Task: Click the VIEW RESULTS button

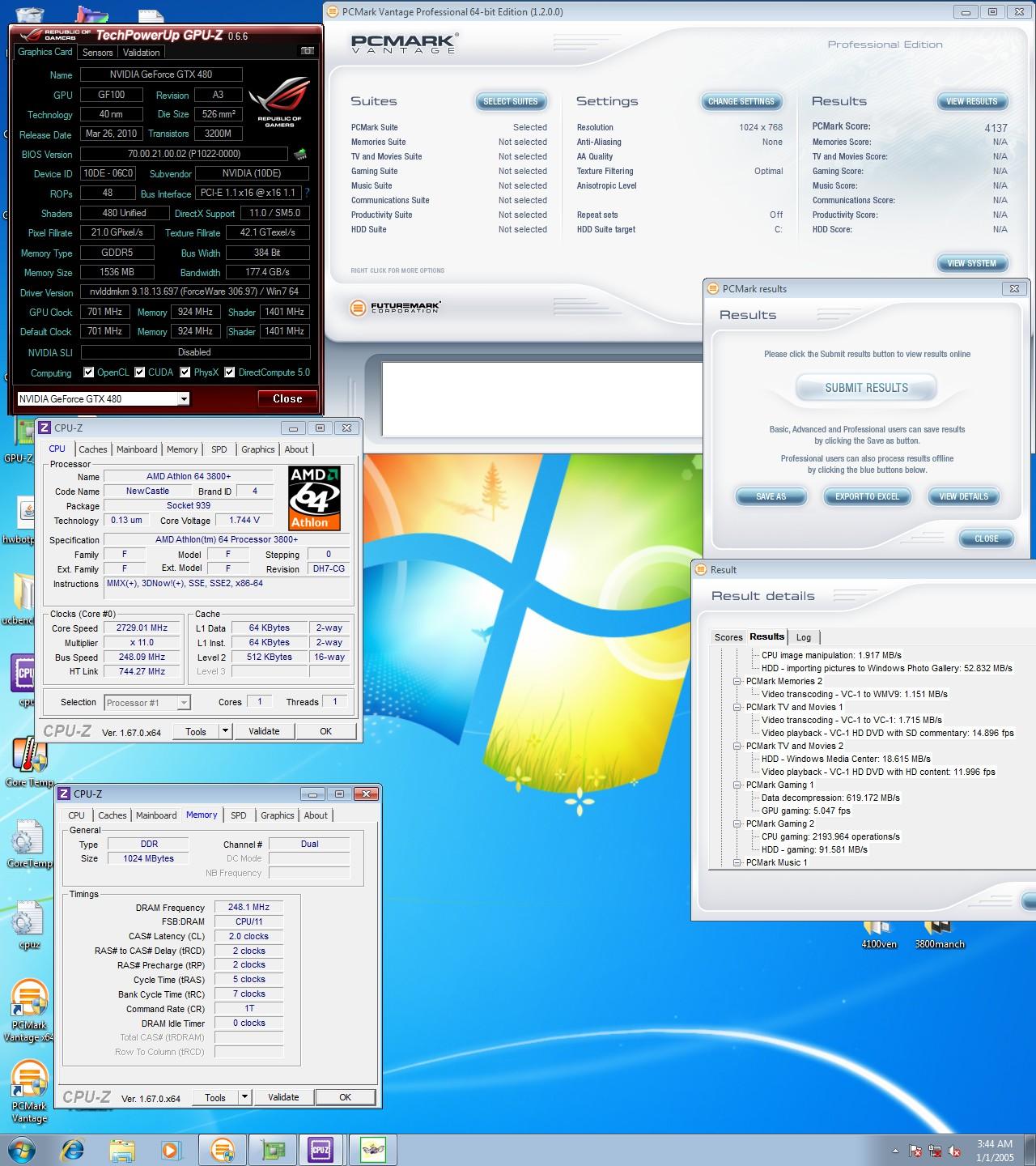Action: [972, 101]
